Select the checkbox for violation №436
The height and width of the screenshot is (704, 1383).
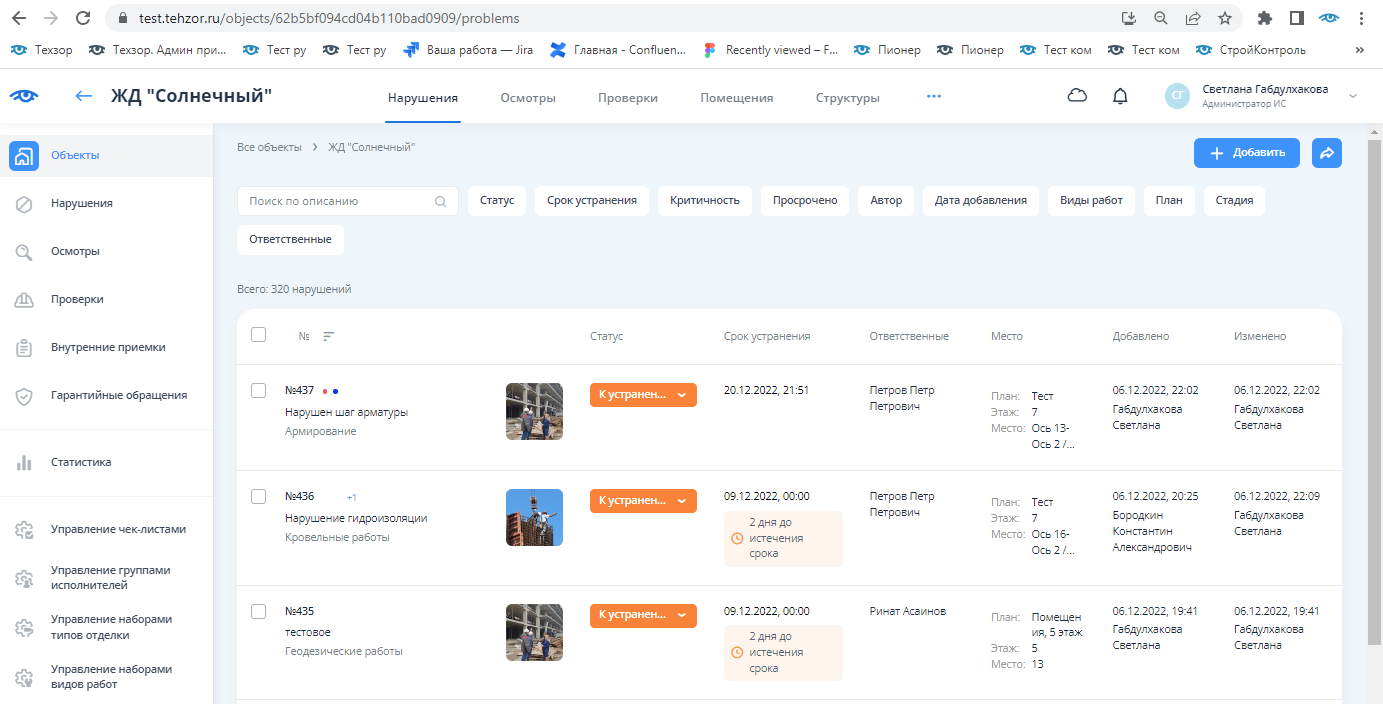coord(258,496)
